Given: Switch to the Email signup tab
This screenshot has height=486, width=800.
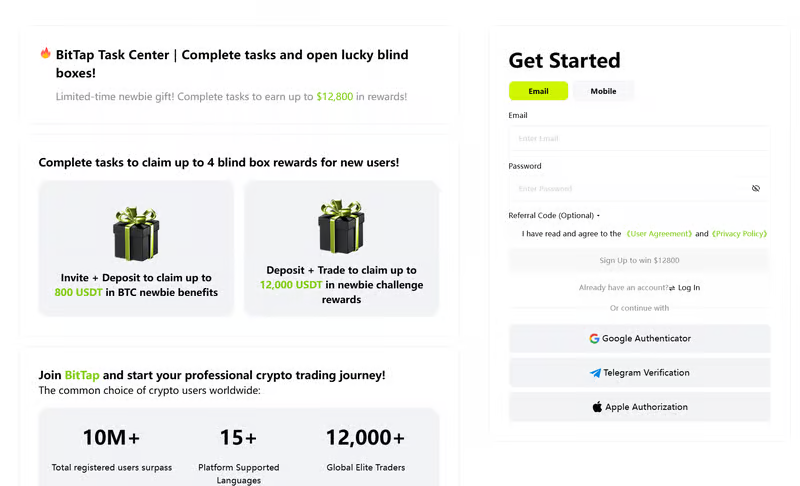Looking at the screenshot, I should 538,91.
